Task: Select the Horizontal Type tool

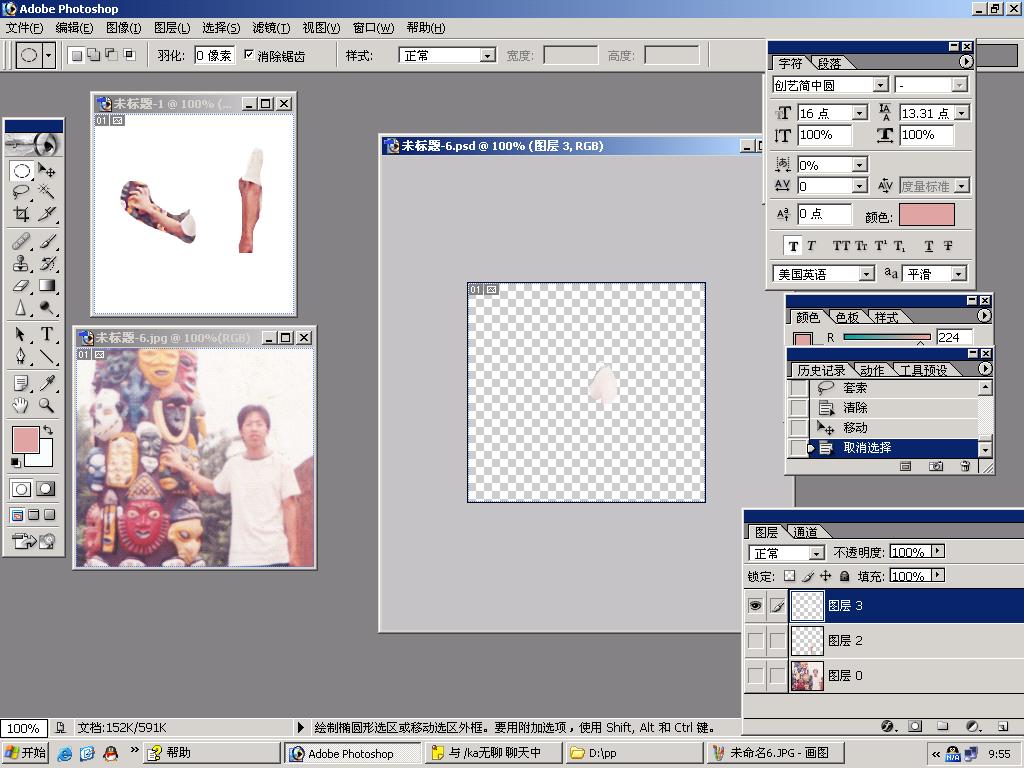Action: click(46, 334)
